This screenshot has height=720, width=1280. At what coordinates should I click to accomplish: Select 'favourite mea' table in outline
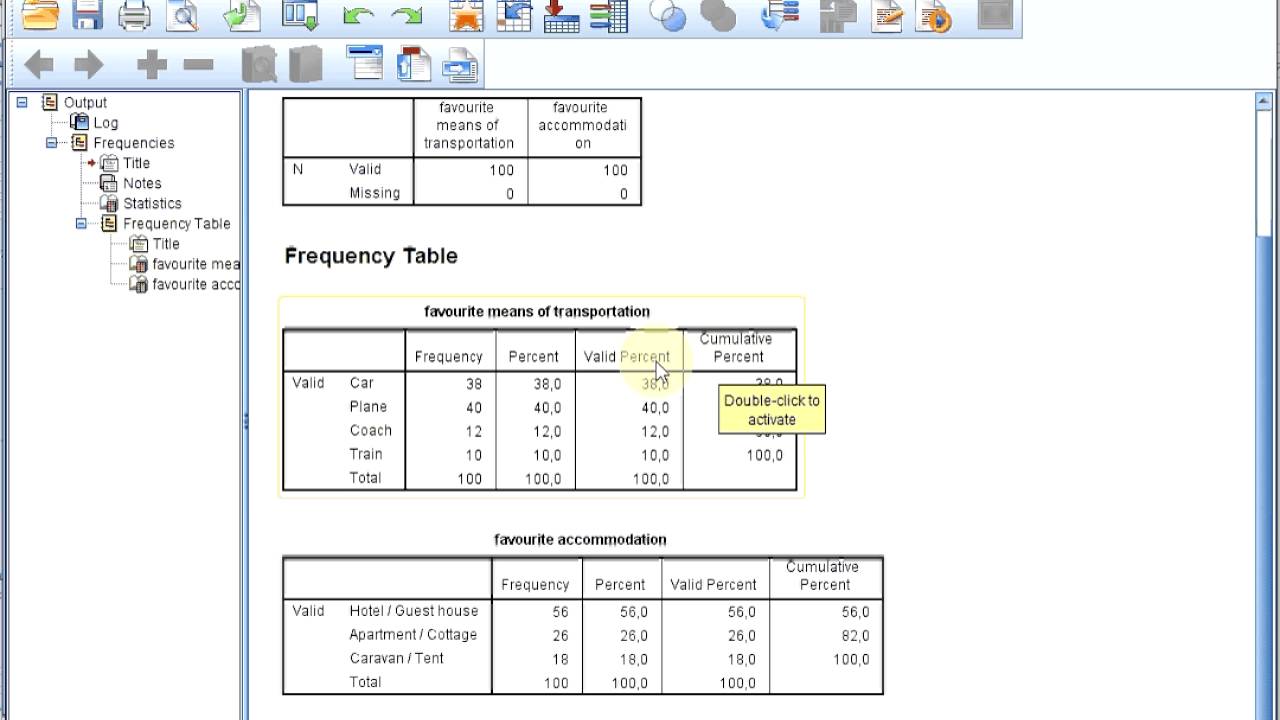pyautogui.click(x=196, y=264)
